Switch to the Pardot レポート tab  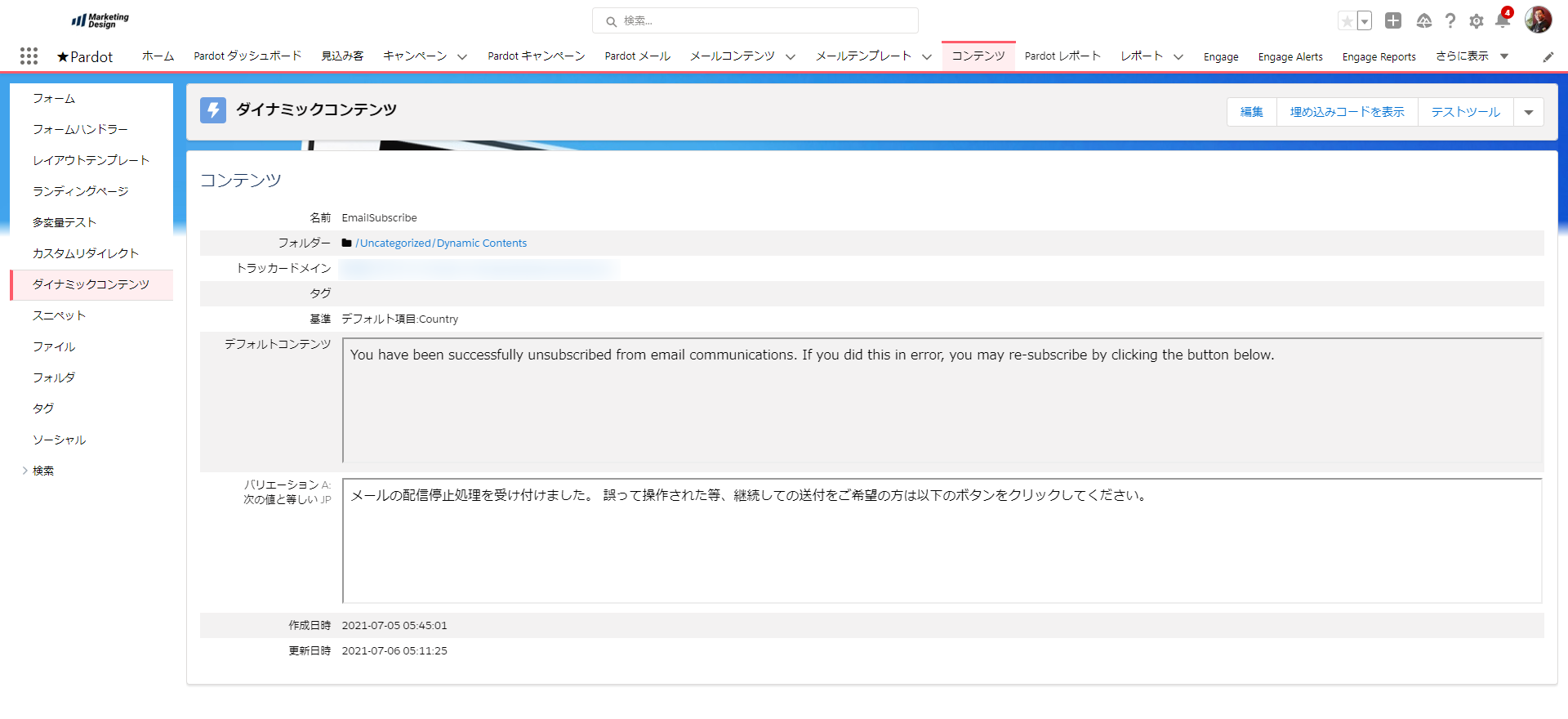1062,56
